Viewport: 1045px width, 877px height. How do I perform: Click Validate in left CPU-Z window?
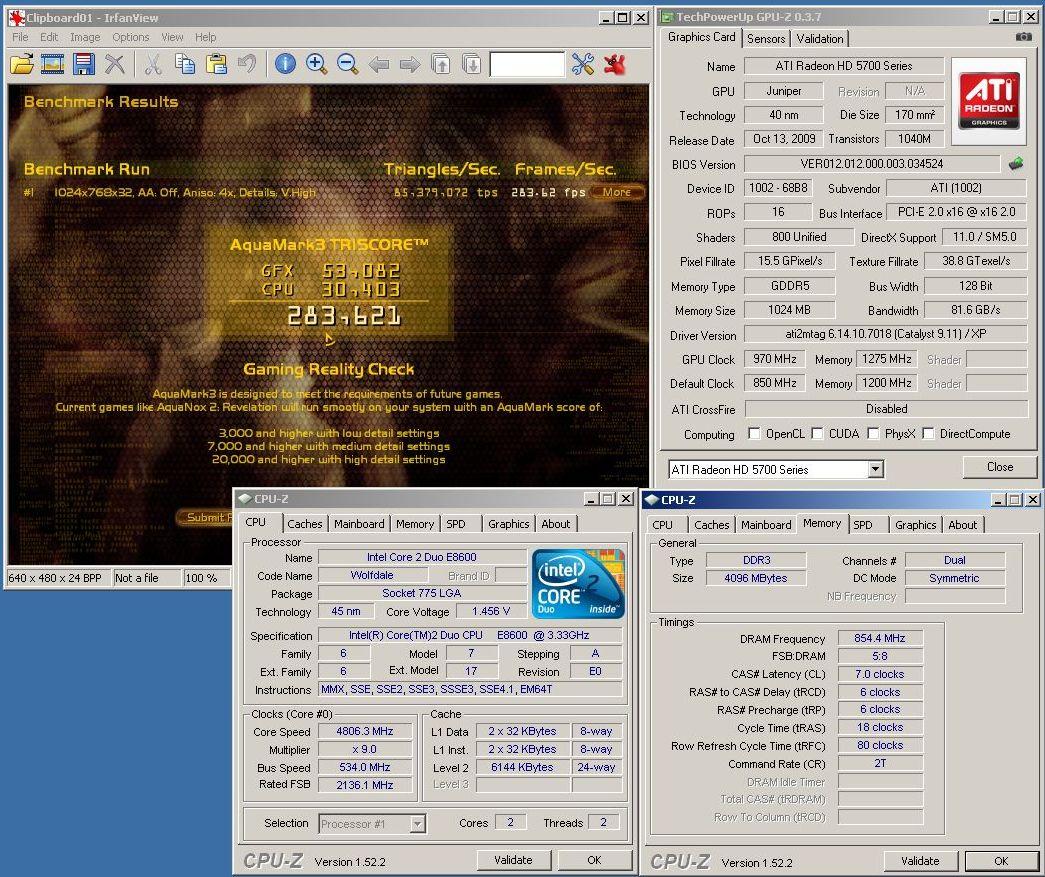[x=513, y=860]
